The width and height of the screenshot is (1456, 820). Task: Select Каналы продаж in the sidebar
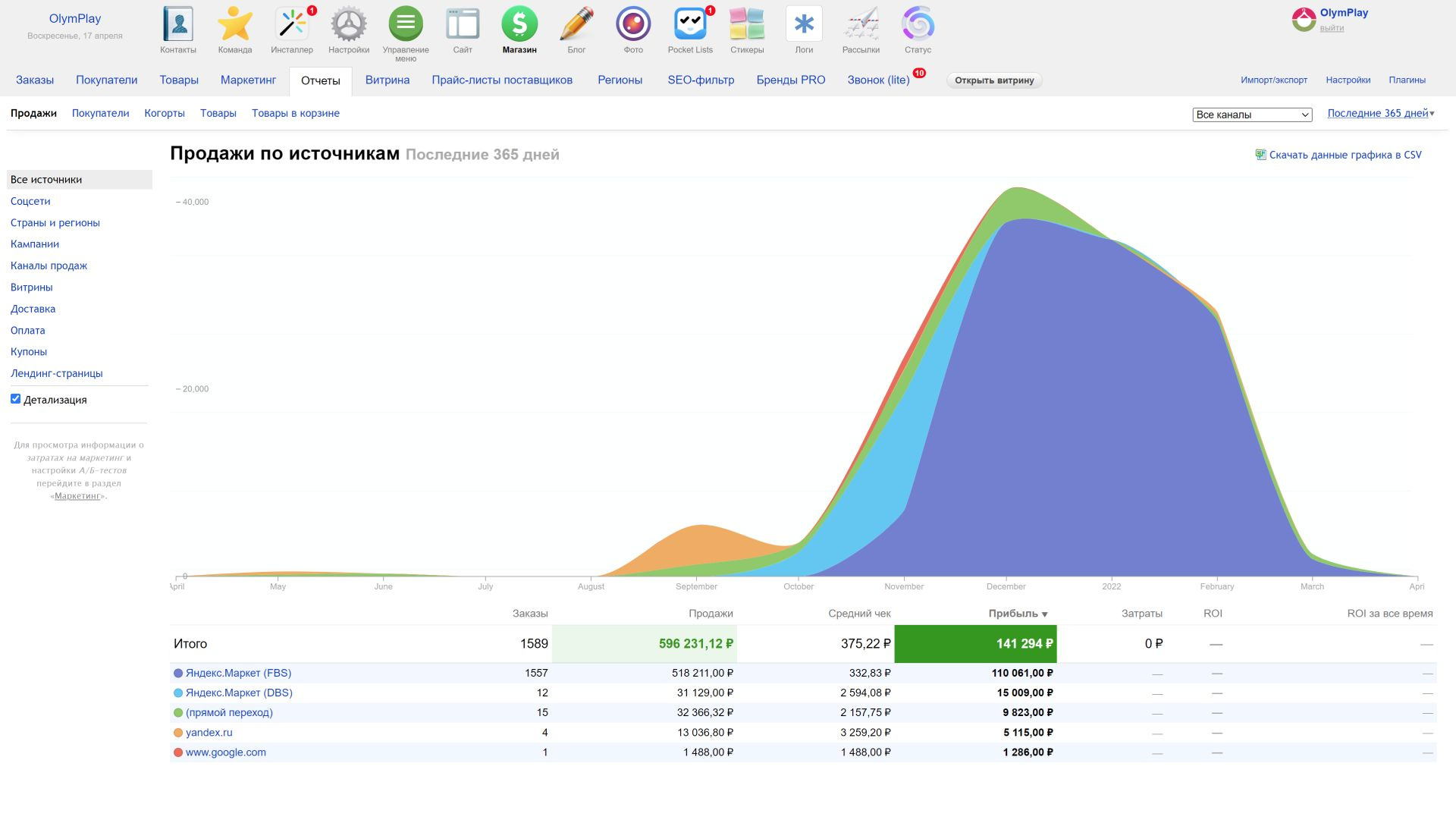49,265
